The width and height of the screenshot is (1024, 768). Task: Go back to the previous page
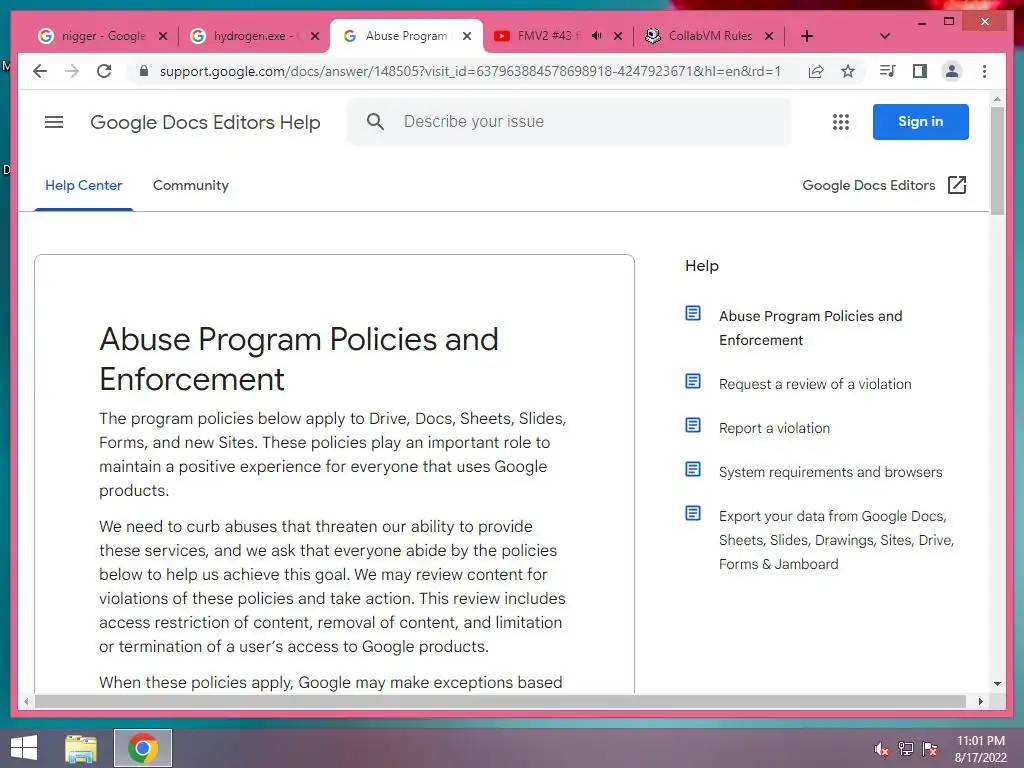40,71
